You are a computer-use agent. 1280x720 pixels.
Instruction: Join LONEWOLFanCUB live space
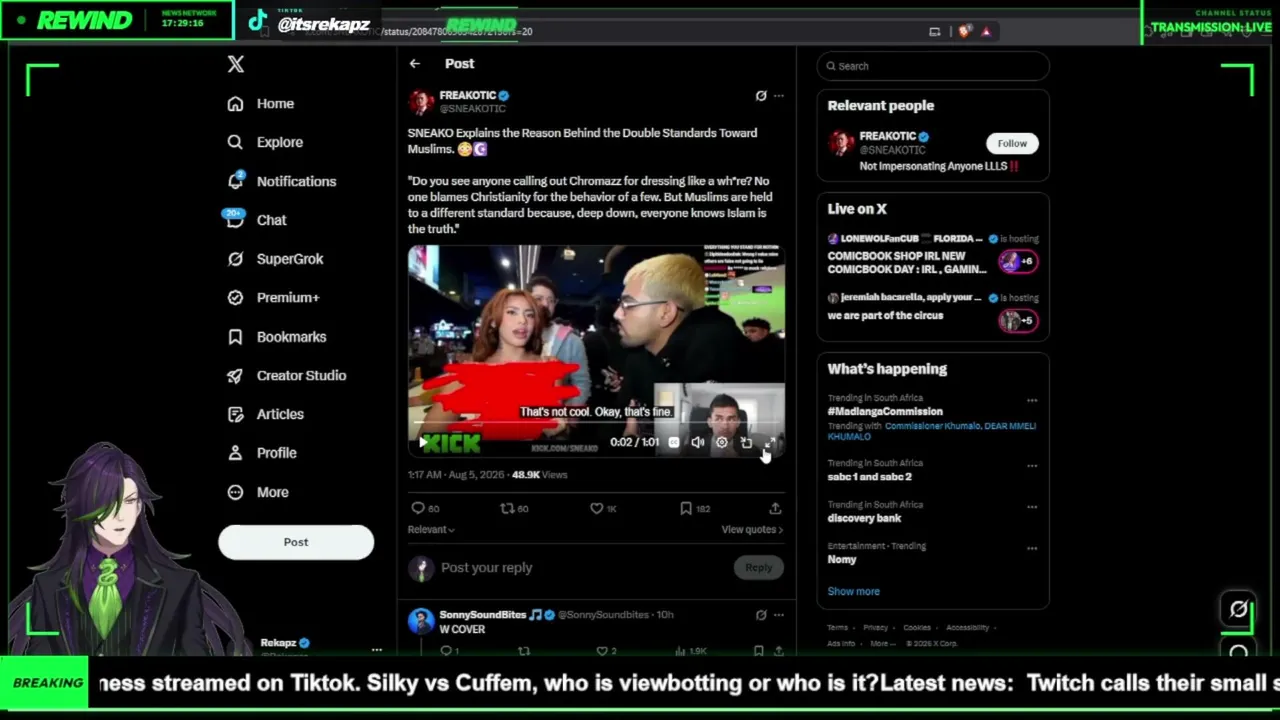(933, 255)
